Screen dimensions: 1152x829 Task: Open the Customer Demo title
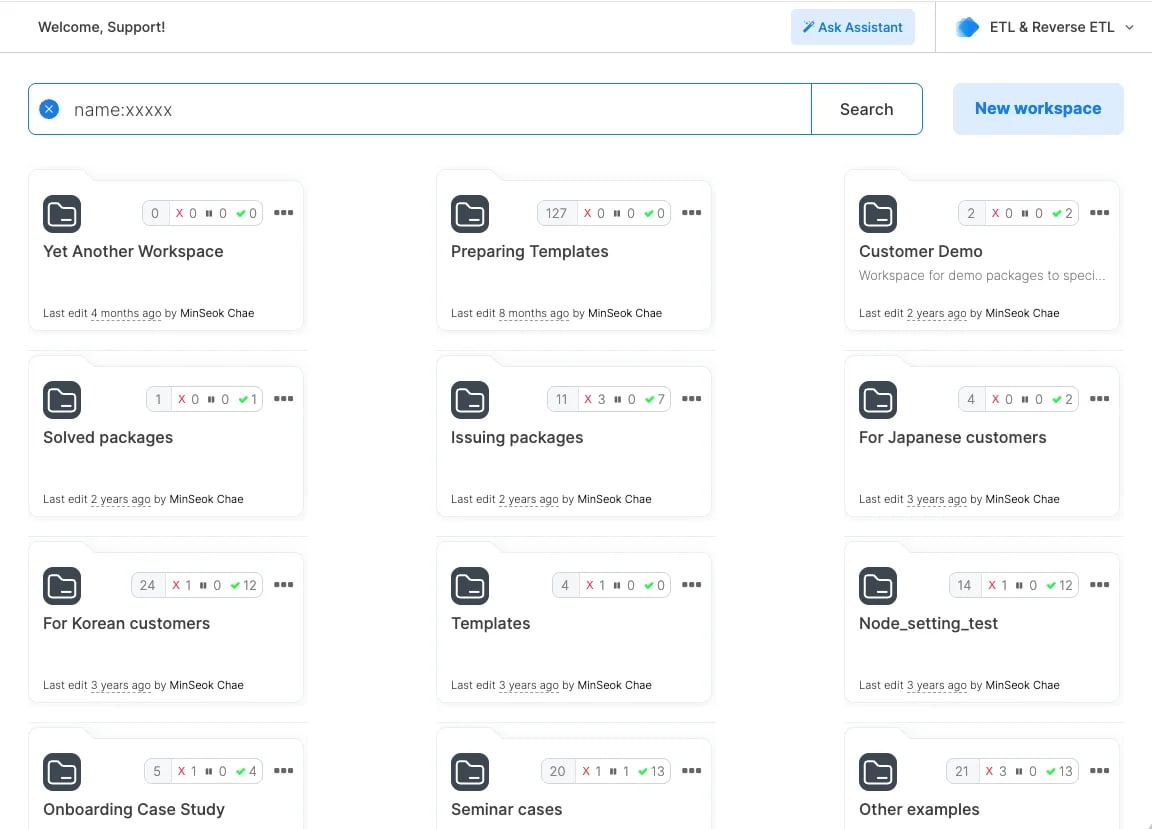point(921,251)
